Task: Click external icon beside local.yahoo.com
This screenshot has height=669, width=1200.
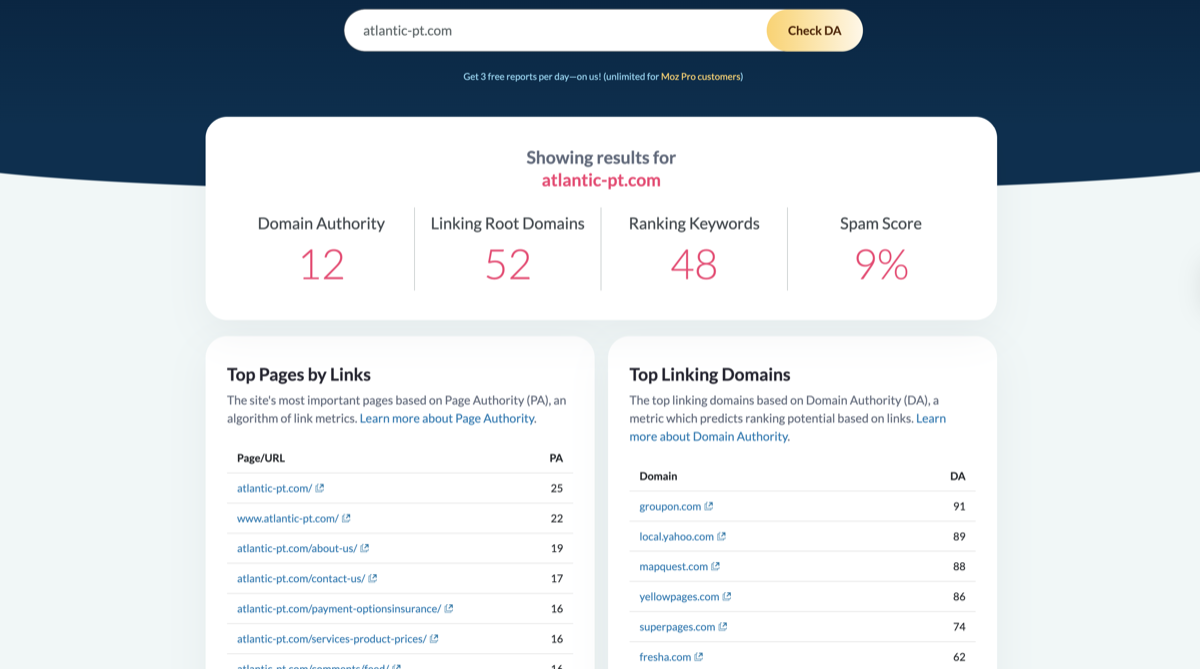Action: [x=722, y=536]
